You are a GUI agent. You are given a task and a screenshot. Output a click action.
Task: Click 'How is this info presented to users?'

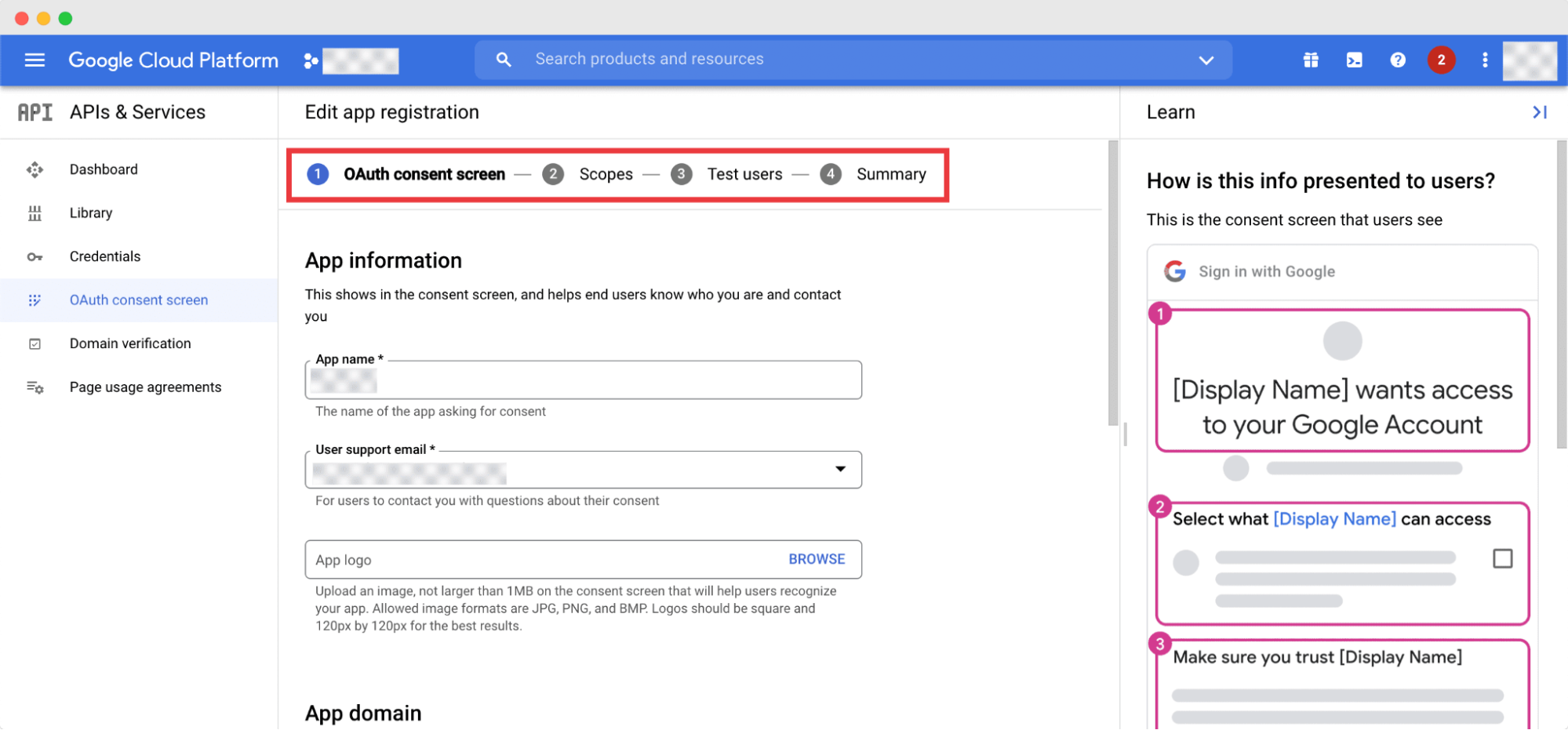tap(1321, 181)
